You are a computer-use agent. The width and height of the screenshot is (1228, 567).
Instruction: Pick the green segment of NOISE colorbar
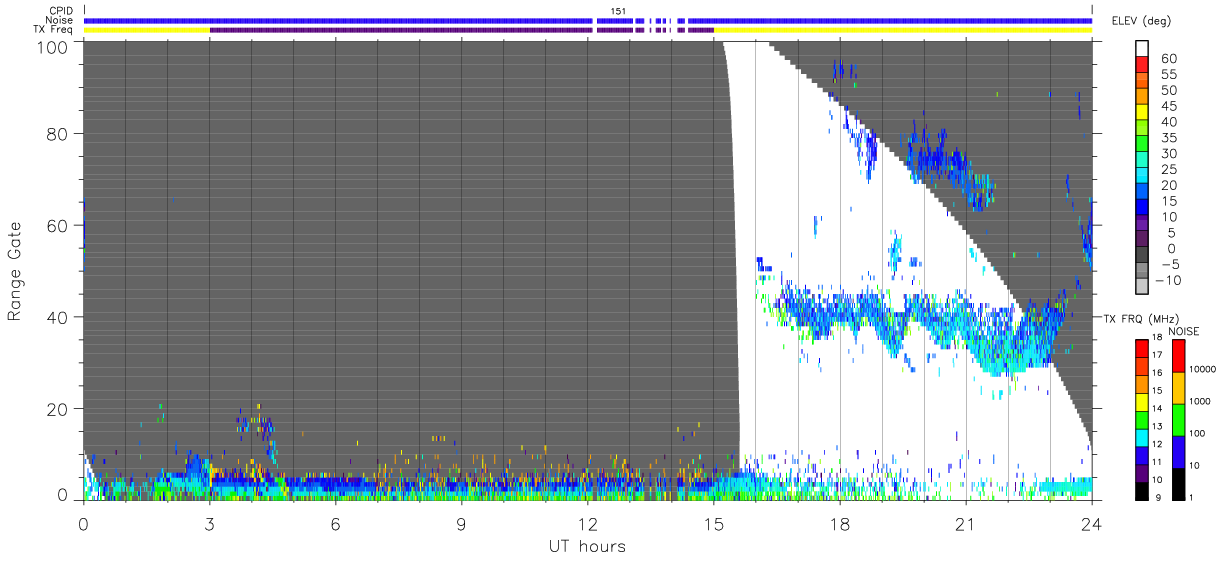pyautogui.click(x=1179, y=420)
